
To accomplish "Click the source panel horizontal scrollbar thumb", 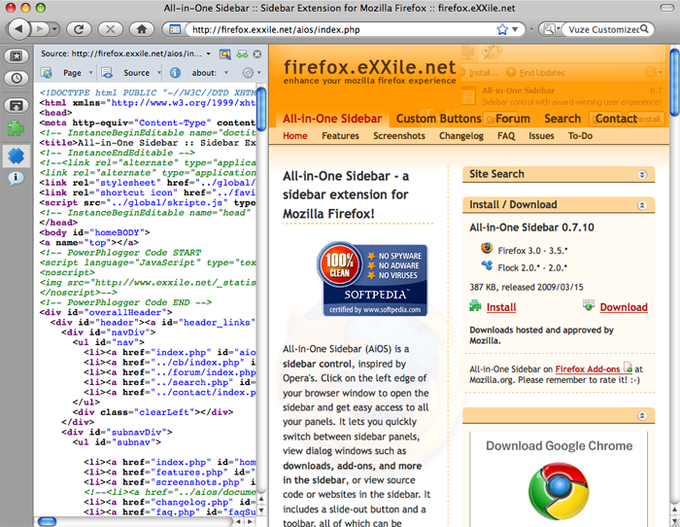I will (47, 522).
